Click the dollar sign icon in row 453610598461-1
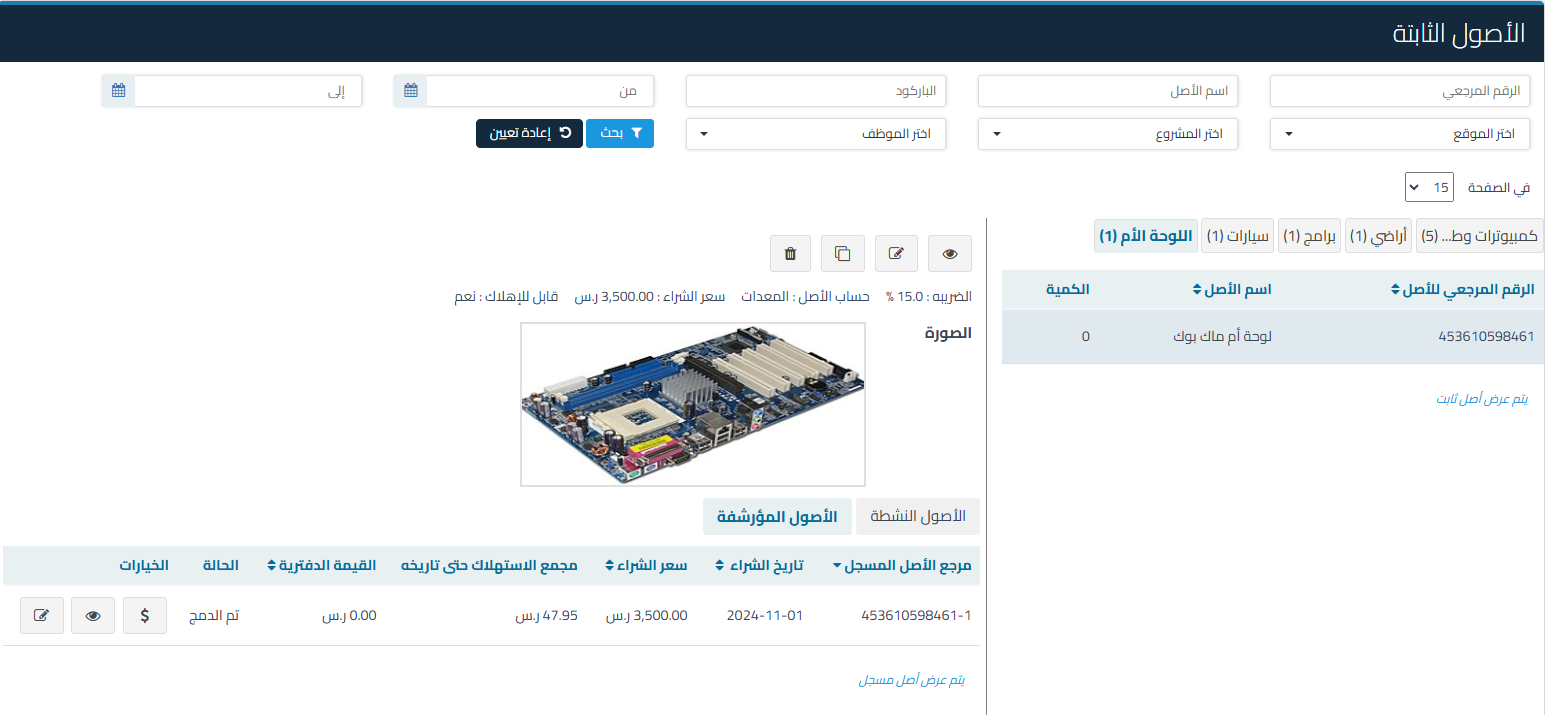 pos(145,616)
